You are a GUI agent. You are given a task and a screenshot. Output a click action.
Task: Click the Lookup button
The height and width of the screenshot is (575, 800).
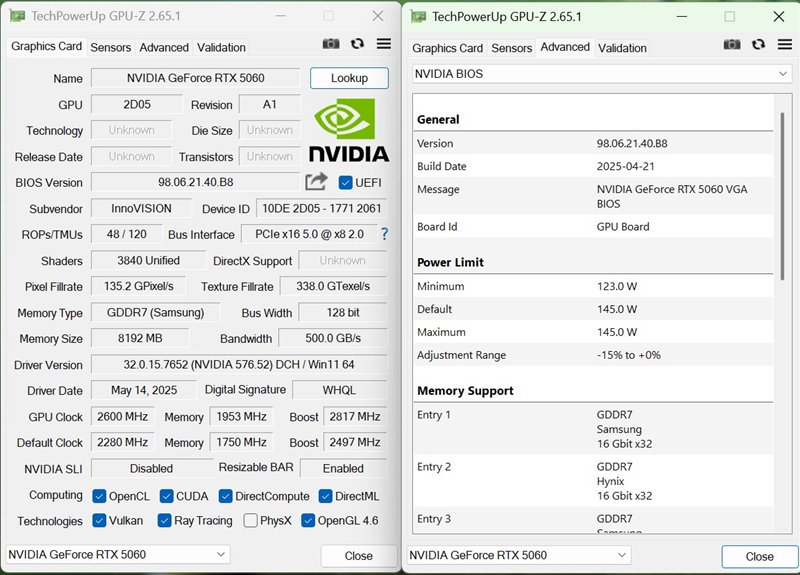click(x=349, y=78)
